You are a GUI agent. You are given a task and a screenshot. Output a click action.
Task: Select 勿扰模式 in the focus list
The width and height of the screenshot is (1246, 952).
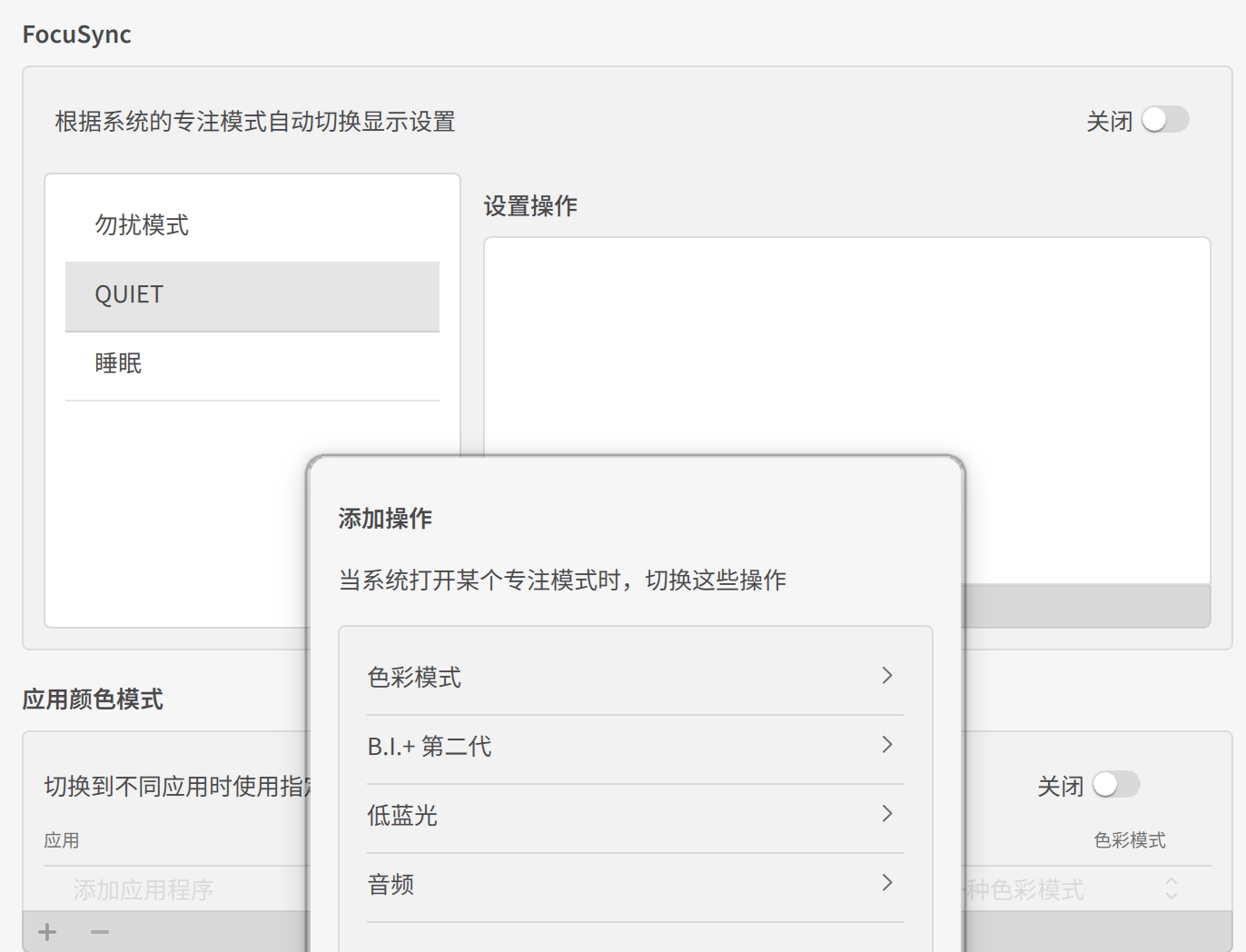point(252,226)
